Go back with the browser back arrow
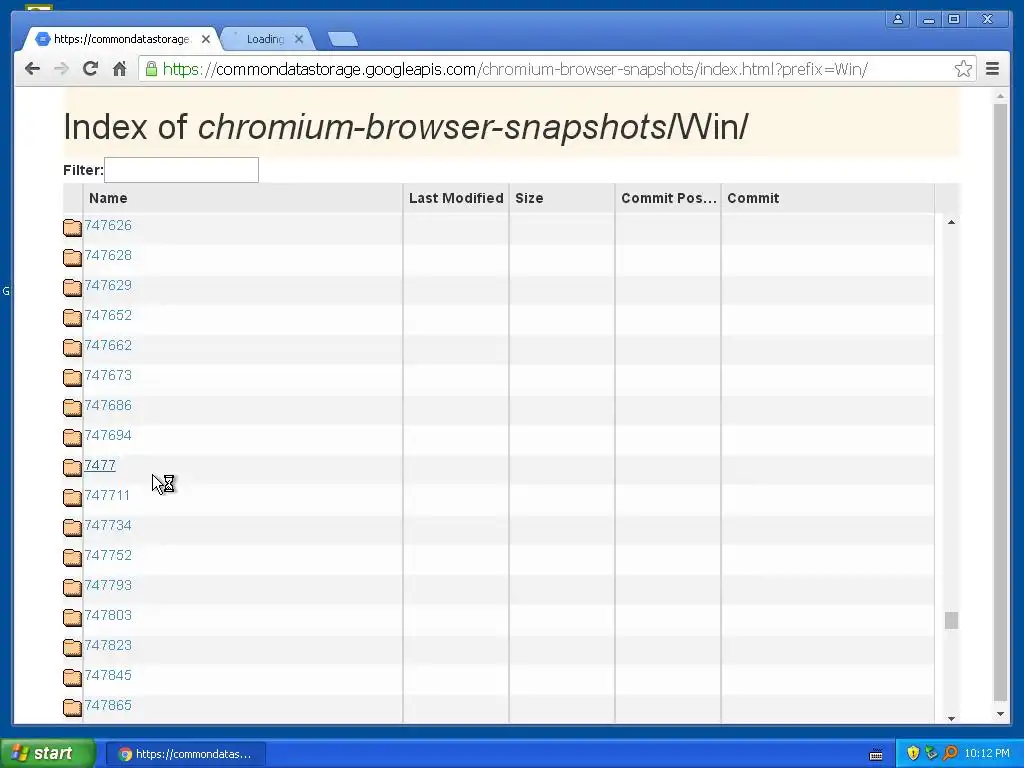 [32, 69]
